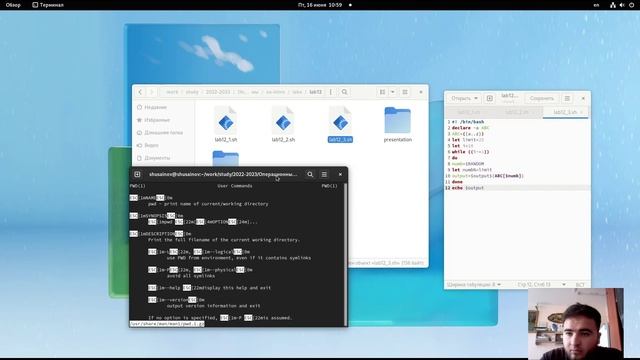Open the network status icon in top bar
Image resolution: width=640 pixels, height=360 pixels.
click(x=613, y=5)
